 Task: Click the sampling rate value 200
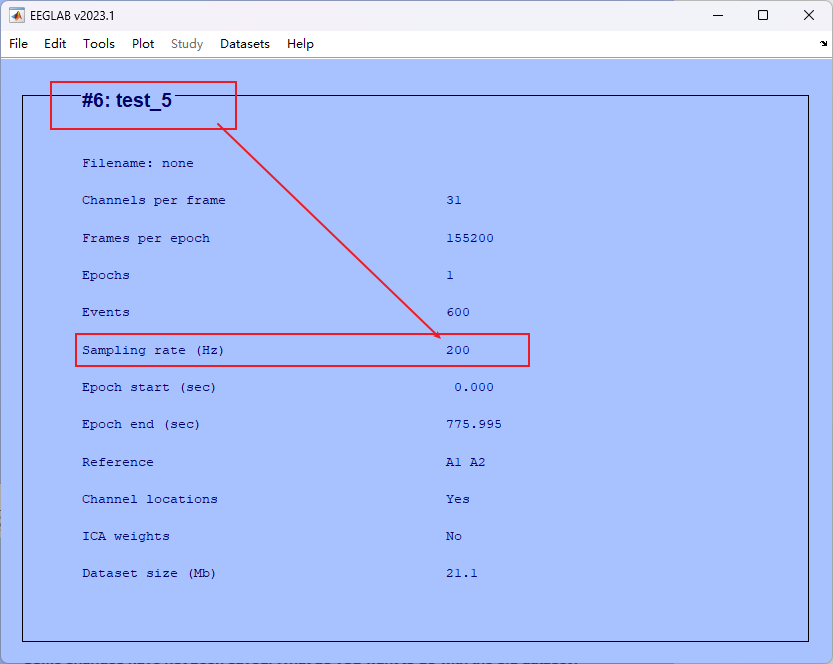(458, 350)
